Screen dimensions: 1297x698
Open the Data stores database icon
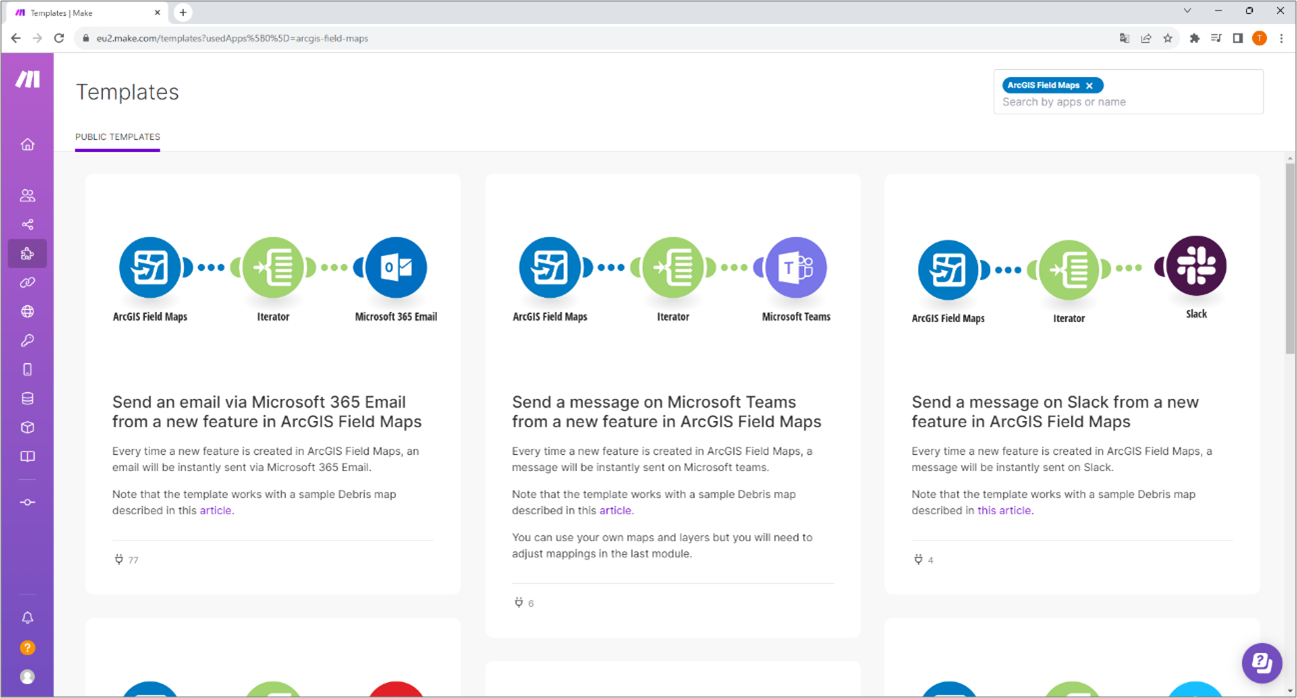pyautogui.click(x=27, y=398)
